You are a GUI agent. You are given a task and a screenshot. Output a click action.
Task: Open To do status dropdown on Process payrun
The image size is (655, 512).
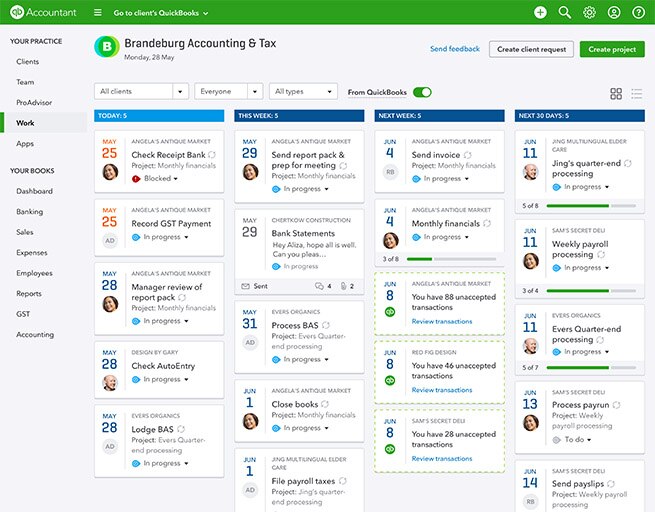coord(589,440)
